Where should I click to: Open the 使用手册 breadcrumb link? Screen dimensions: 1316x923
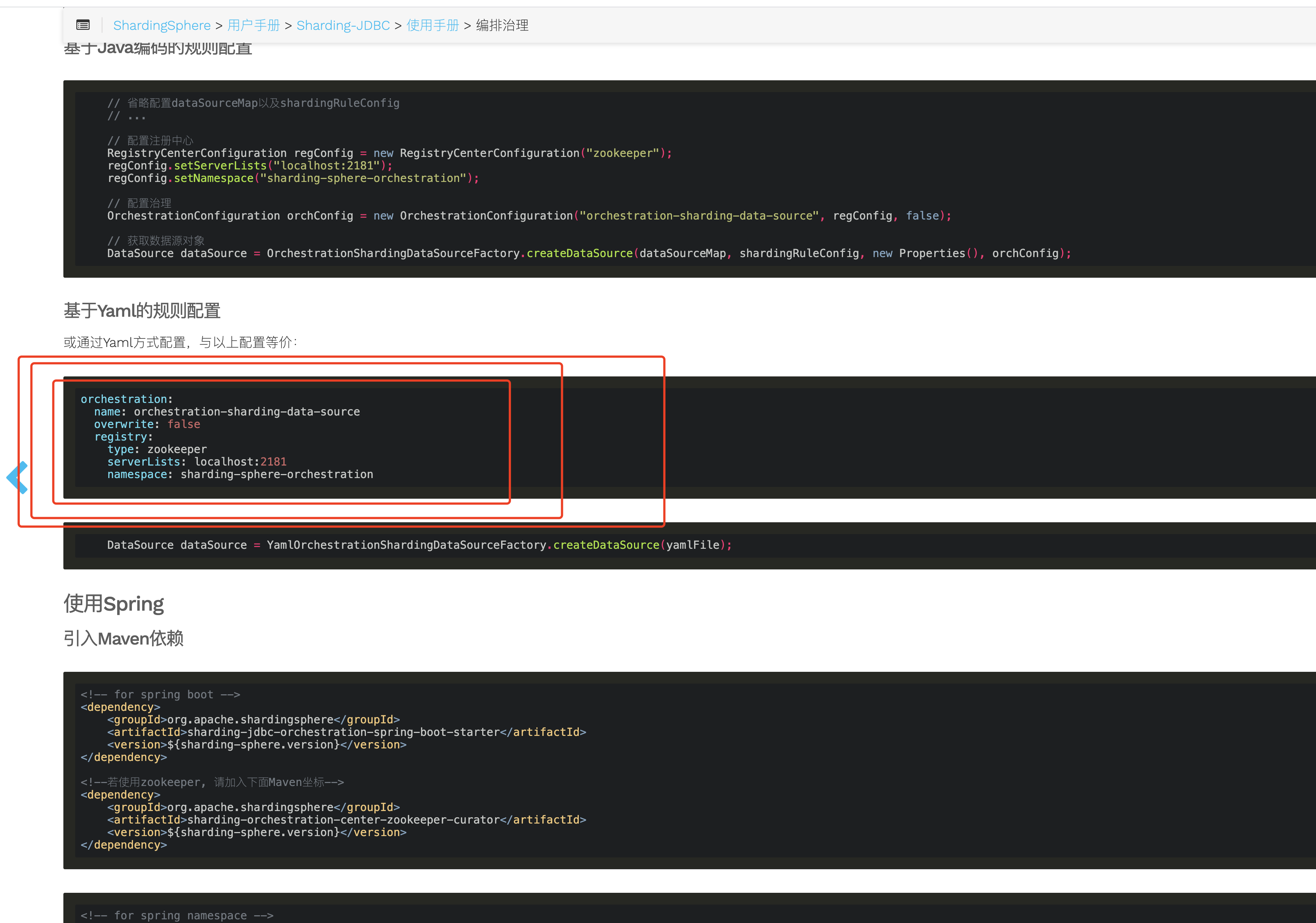click(x=432, y=25)
